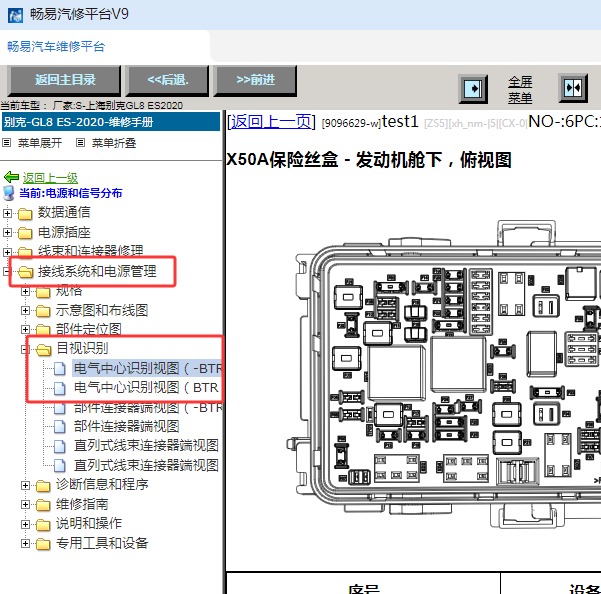Select the 说明和操作 tree item
Image resolution: width=601 pixels, height=594 pixels.
click(x=89, y=523)
